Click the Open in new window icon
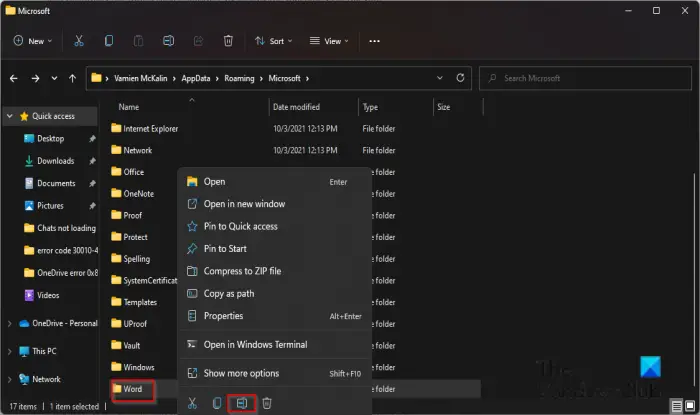 (192, 204)
